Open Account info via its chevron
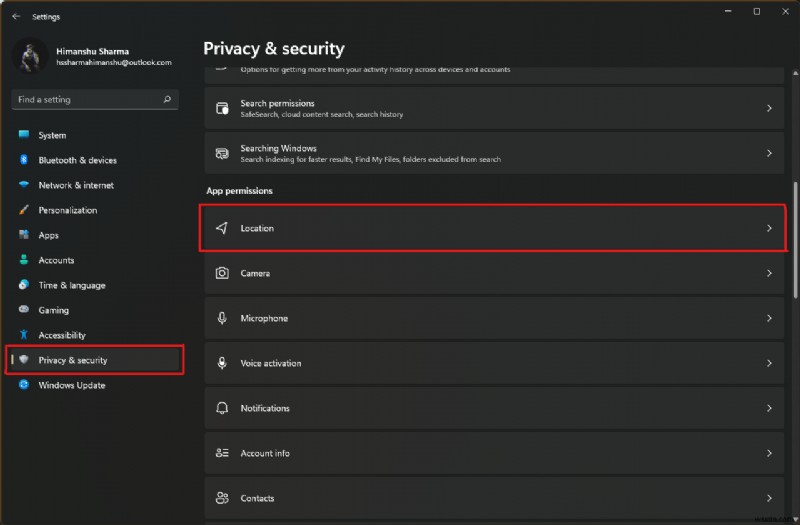 769,453
